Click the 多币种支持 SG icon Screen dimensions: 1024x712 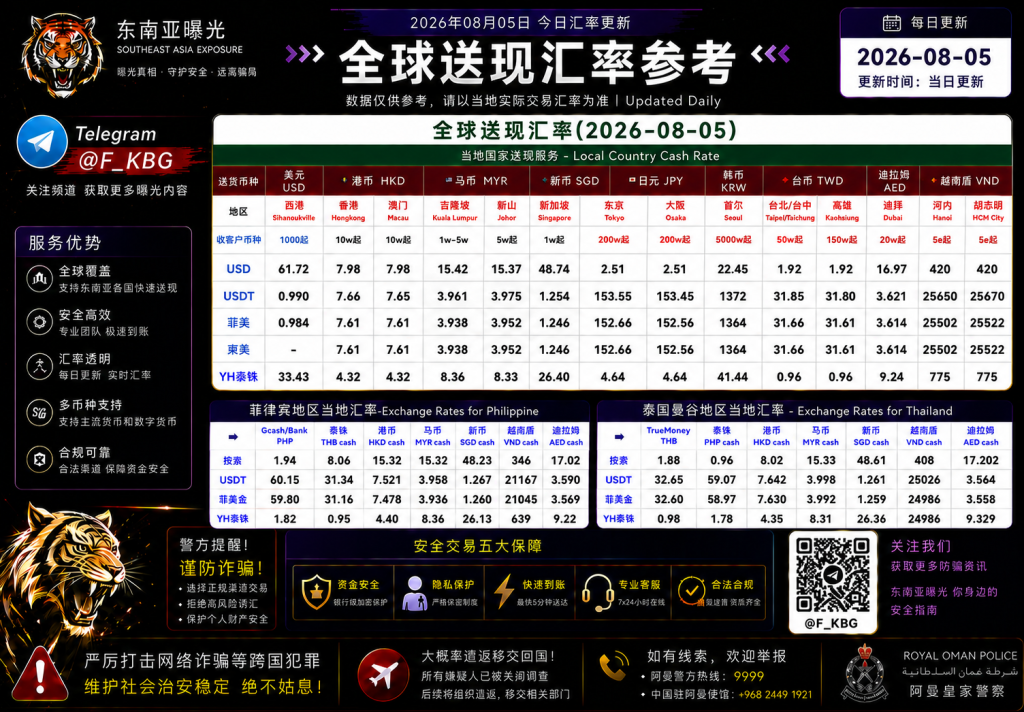(40, 413)
